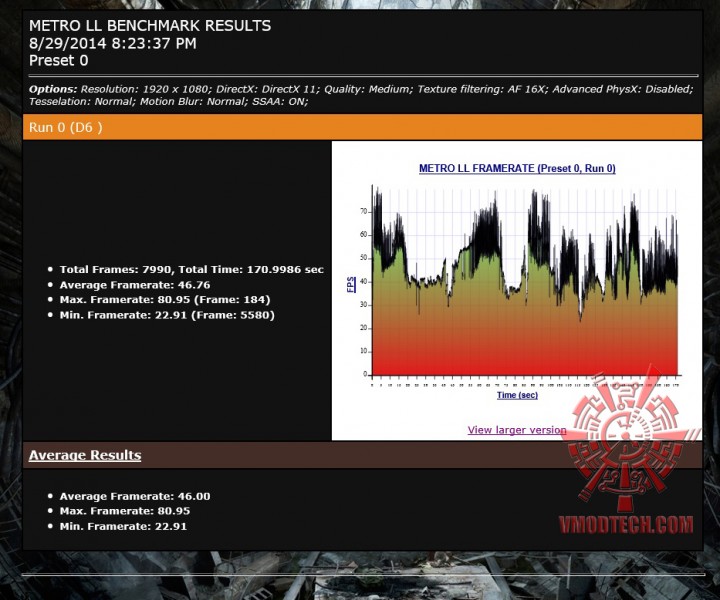Click the Max. Framerate 80.95 (Frame: 184) line
Viewport: 720px width, 600px height.
[x=165, y=300]
